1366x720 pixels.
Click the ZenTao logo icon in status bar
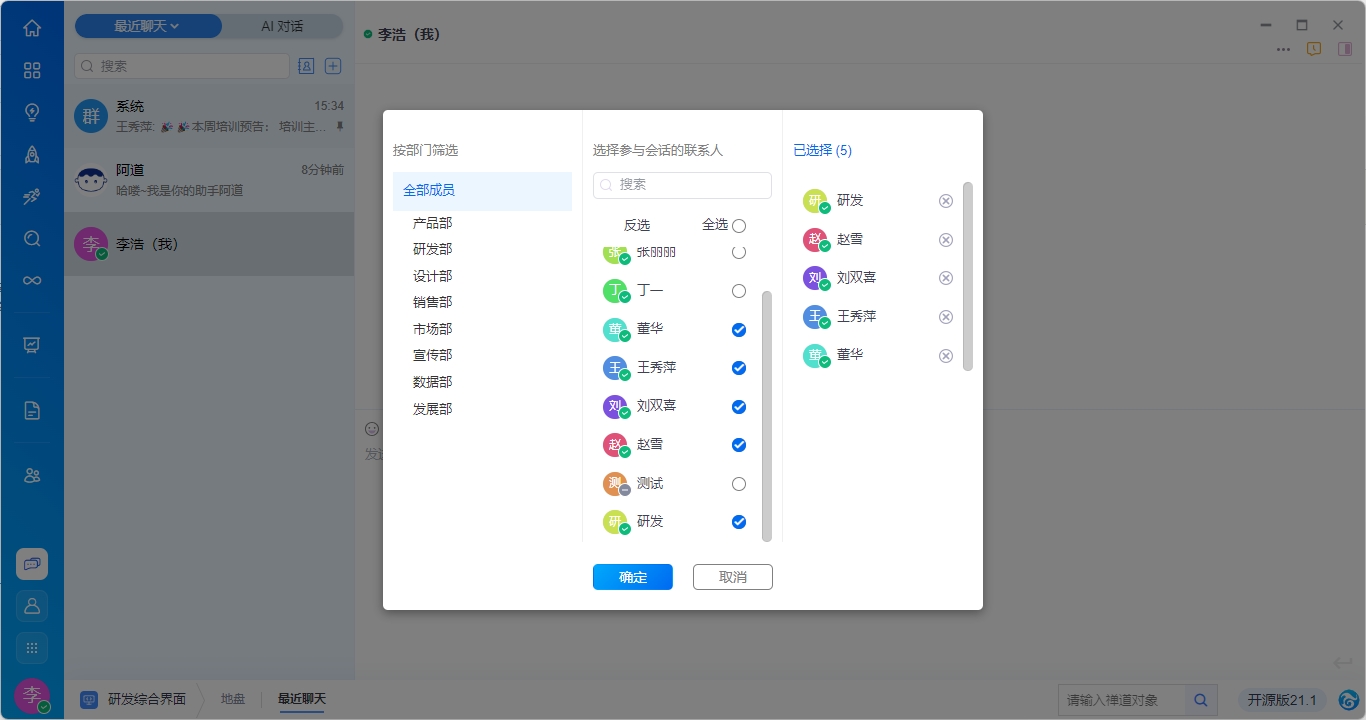pyautogui.click(x=1348, y=700)
